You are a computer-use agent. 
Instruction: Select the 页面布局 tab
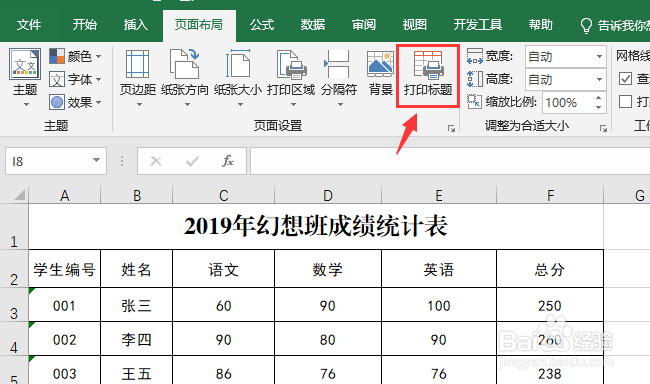click(199, 25)
